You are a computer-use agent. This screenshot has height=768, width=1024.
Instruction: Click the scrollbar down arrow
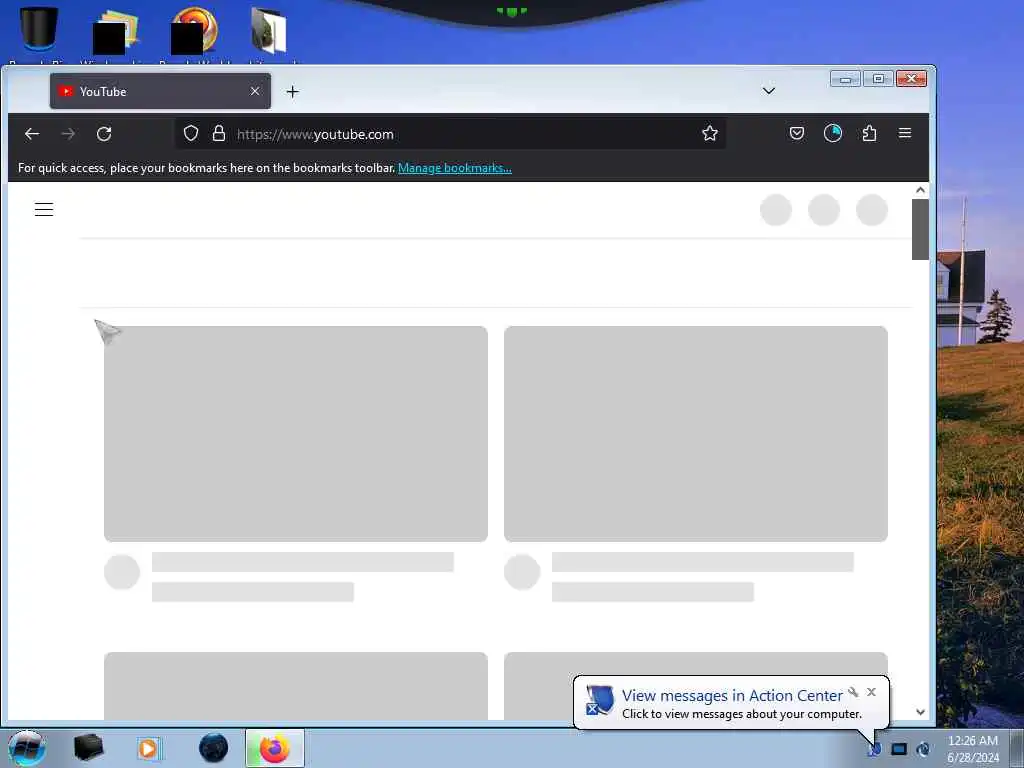click(920, 712)
